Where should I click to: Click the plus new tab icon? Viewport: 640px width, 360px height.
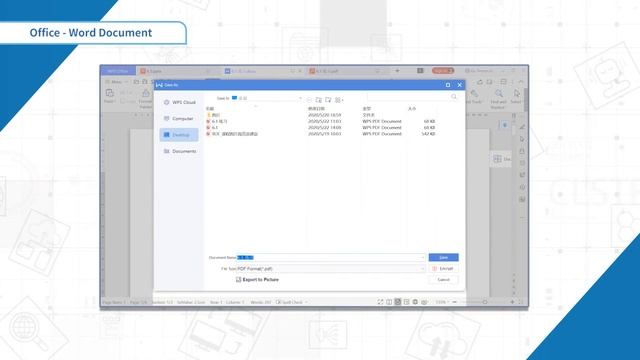[x=397, y=71]
